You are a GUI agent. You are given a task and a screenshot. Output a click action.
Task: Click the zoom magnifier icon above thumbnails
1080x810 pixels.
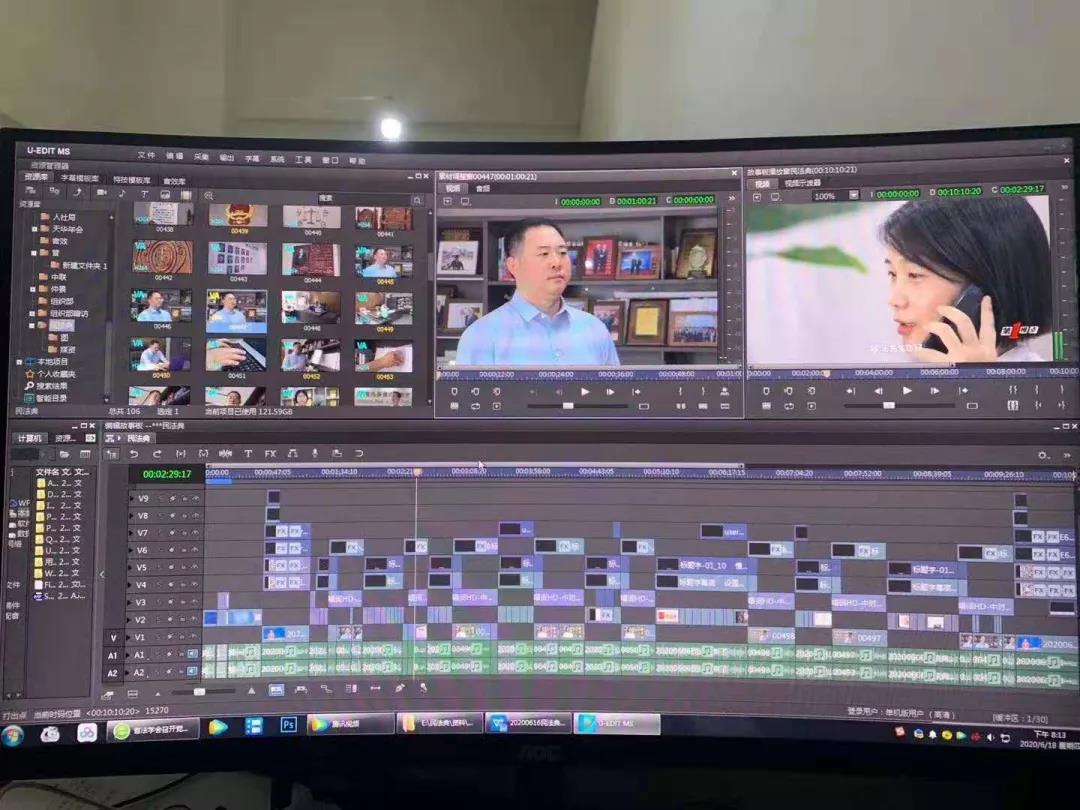[x=208, y=196]
